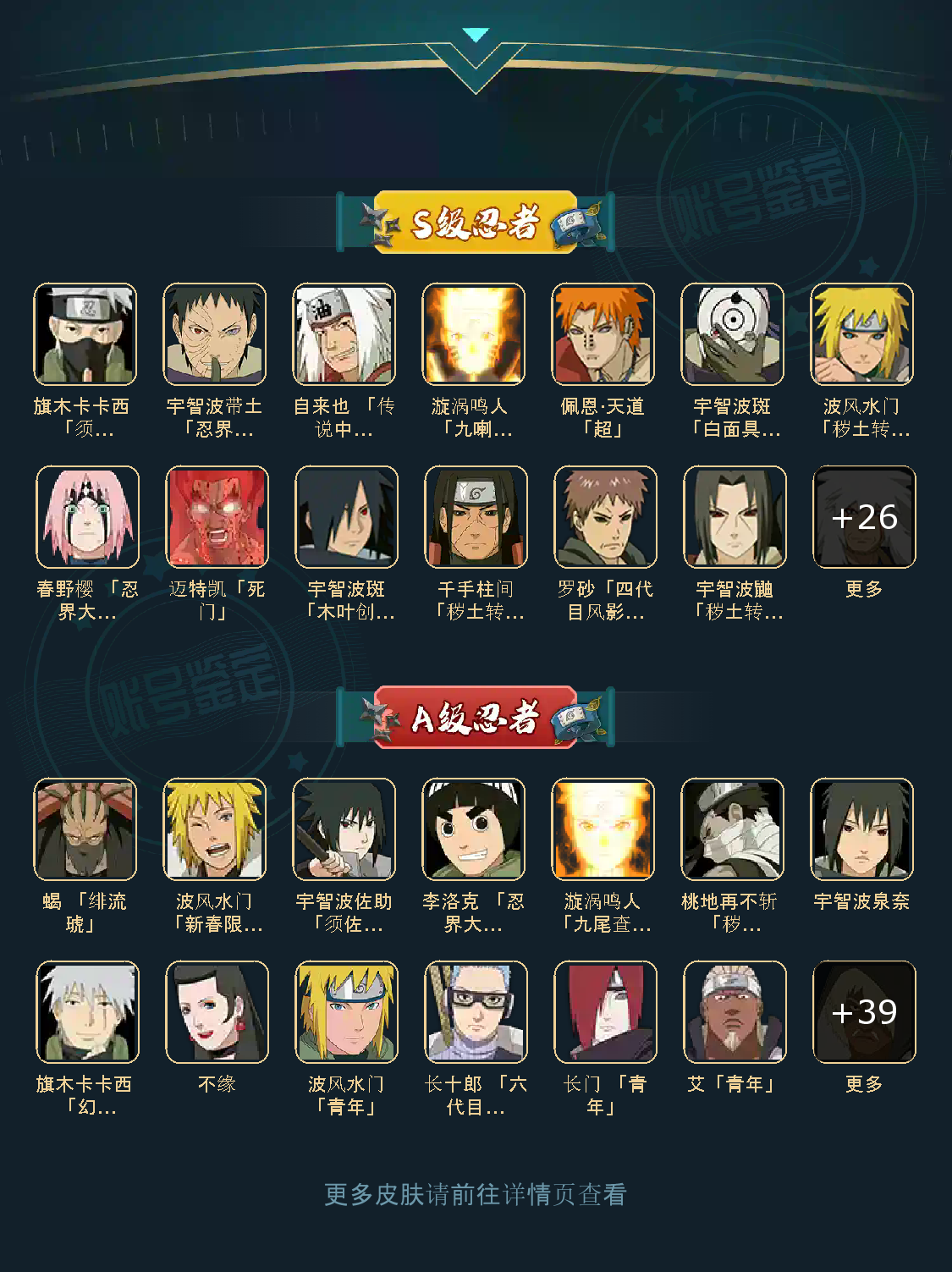Tap the 不缘 ninja portrait
This screenshot has width=952, height=1272.
coord(217,1012)
